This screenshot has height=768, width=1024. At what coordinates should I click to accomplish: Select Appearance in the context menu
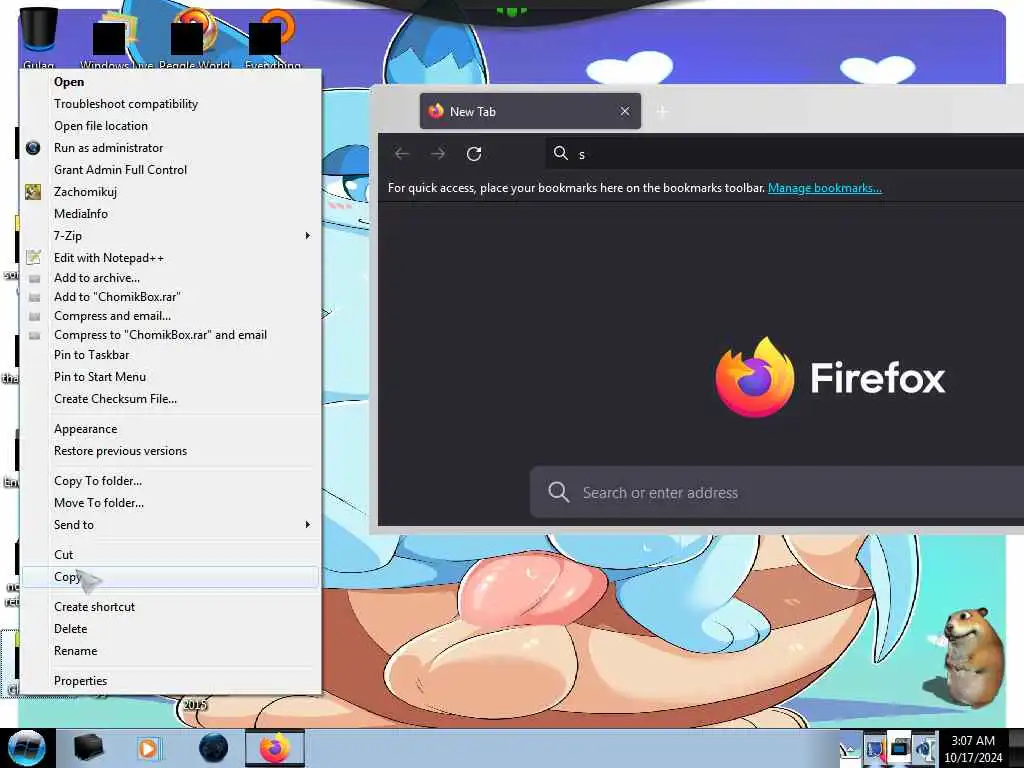point(171,429)
